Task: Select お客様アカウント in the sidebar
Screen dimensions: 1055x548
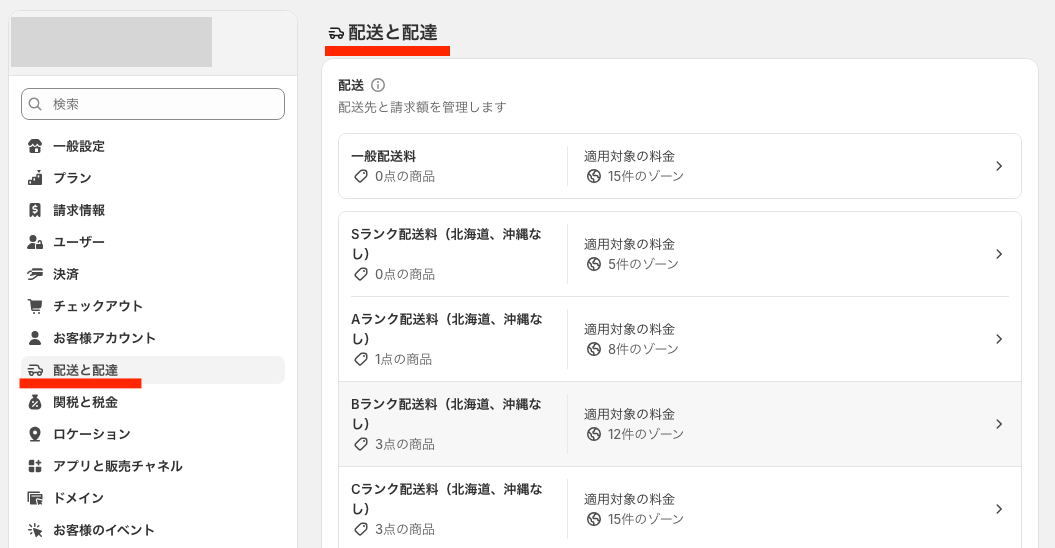Action: pyautogui.click(x=104, y=338)
